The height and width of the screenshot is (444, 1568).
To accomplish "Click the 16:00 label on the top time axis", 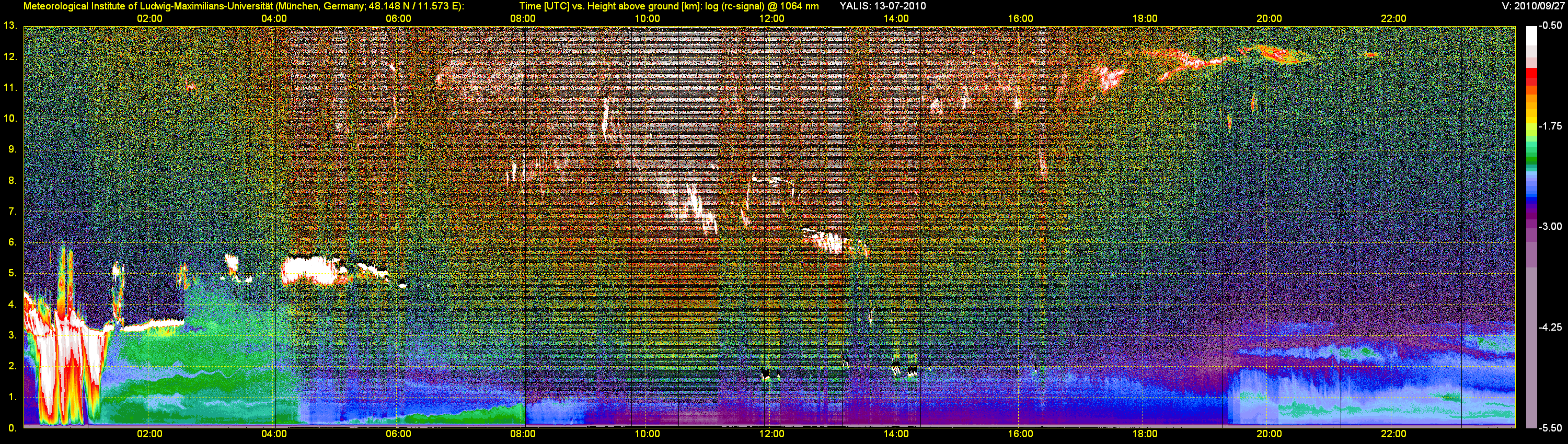I will pyautogui.click(x=1020, y=18).
